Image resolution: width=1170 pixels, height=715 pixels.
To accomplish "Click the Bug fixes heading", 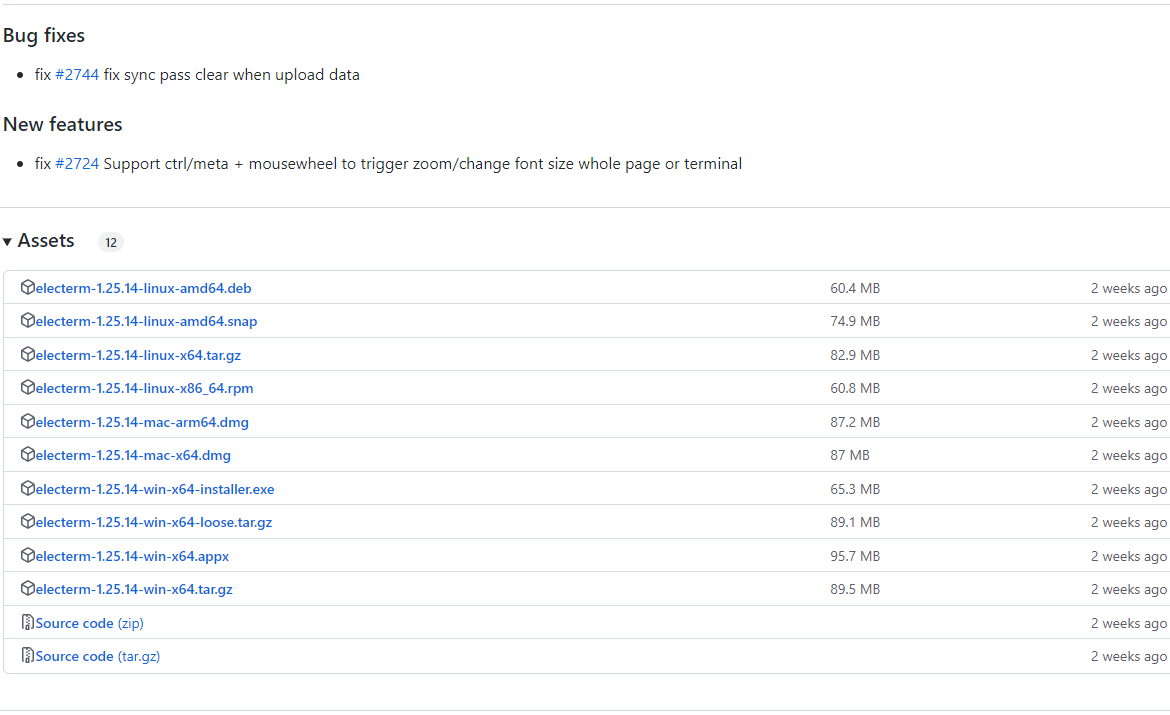I will pyautogui.click(x=44, y=35).
